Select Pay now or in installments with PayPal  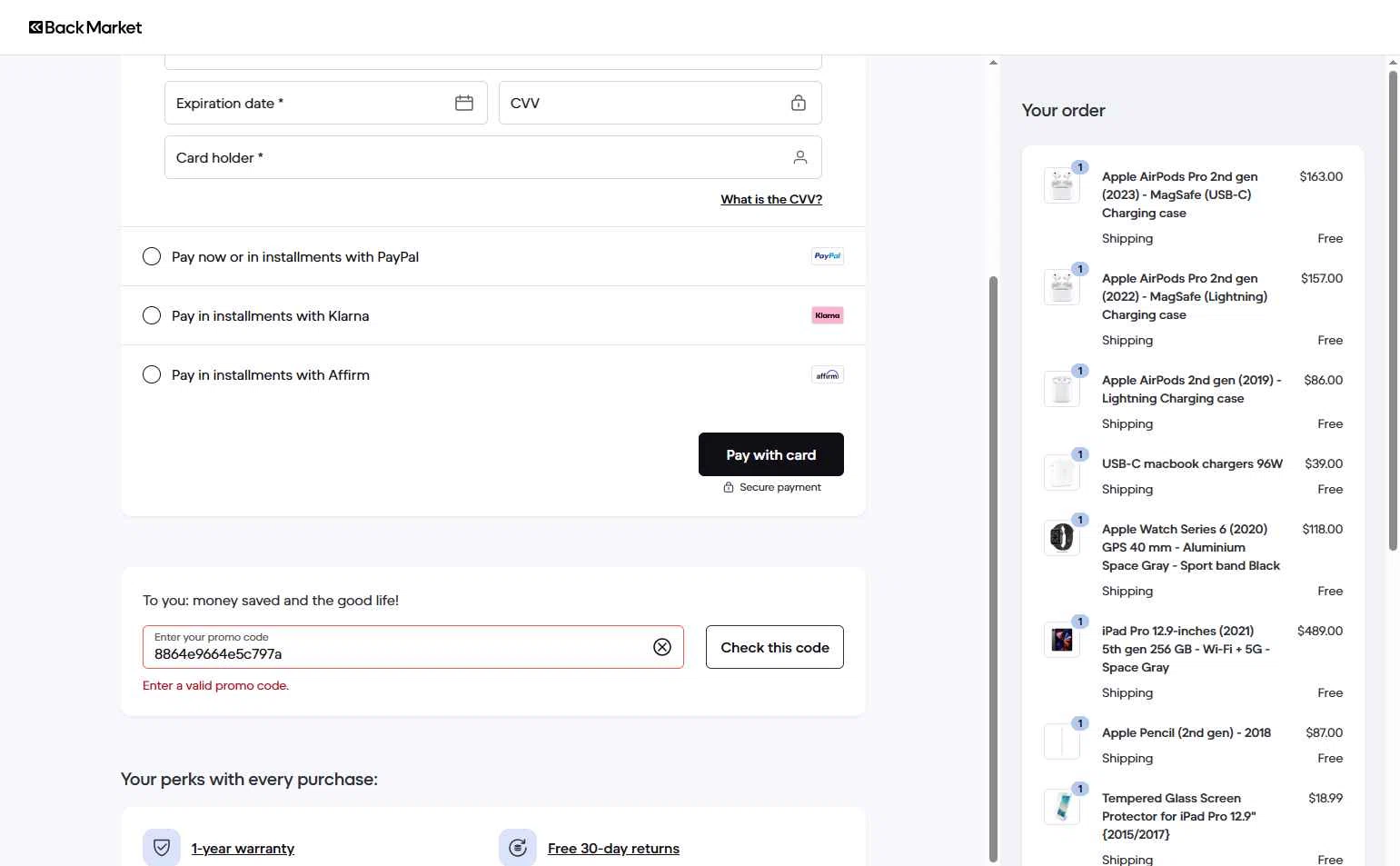click(152, 256)
